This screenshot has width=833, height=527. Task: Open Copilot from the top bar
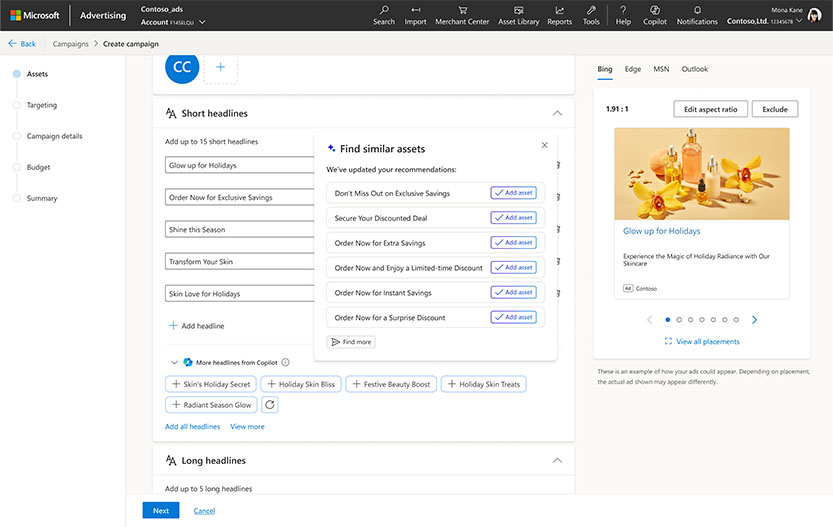(x=654, y=15)
